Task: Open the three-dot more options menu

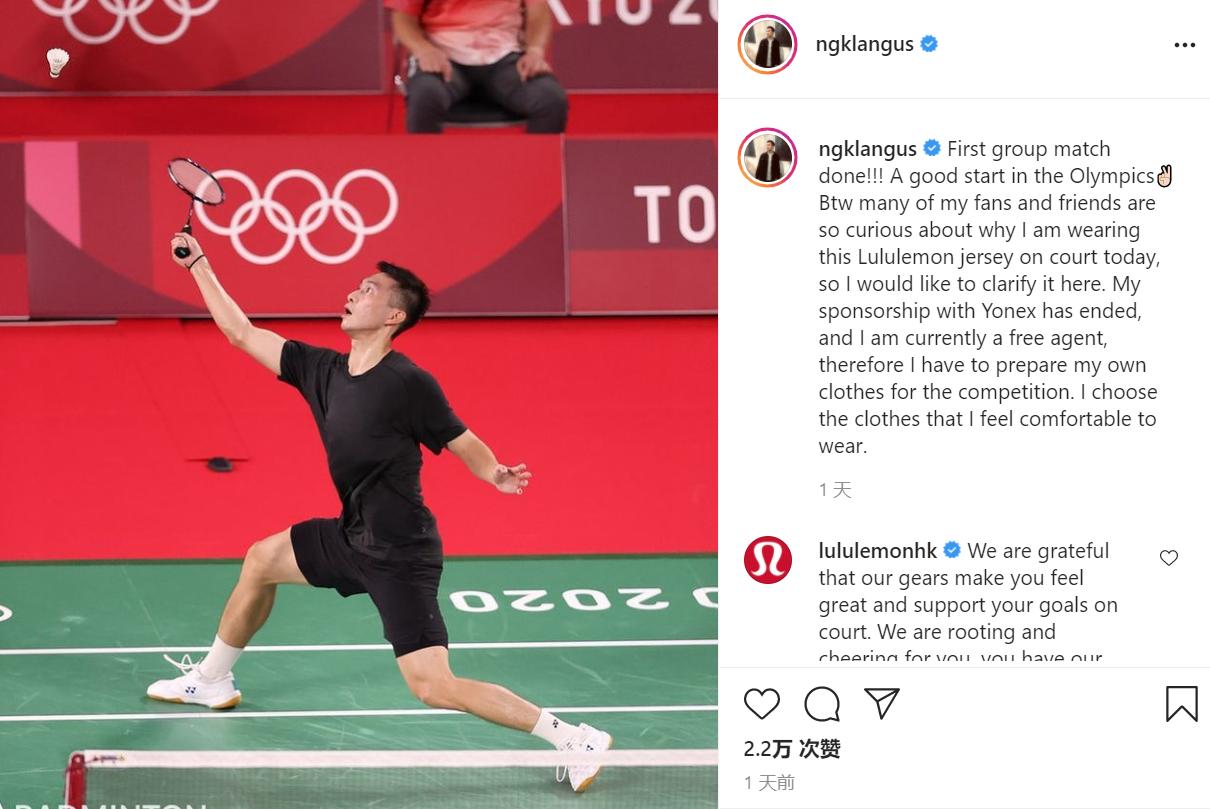Action: tap(1184, 45)
